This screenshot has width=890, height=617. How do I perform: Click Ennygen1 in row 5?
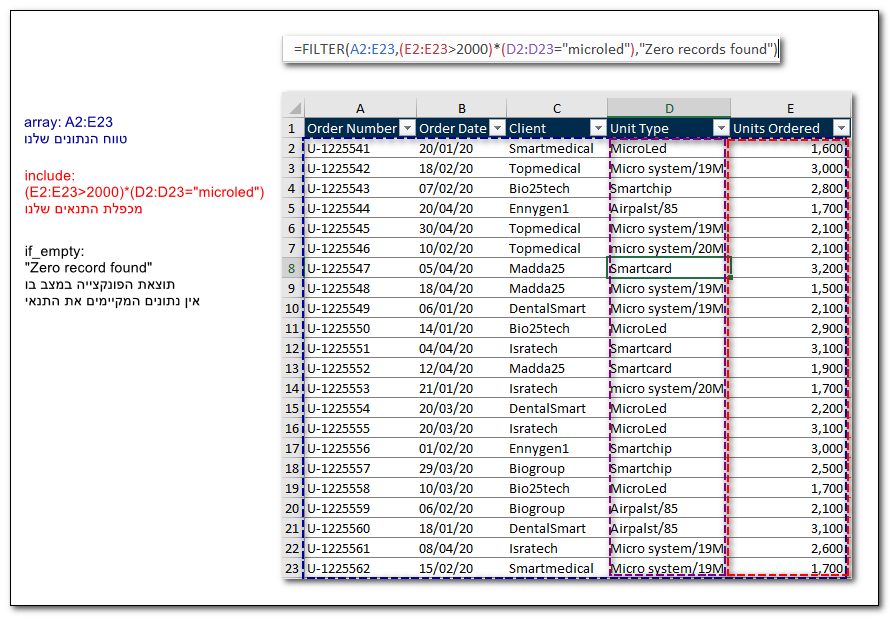click(557, 208)
